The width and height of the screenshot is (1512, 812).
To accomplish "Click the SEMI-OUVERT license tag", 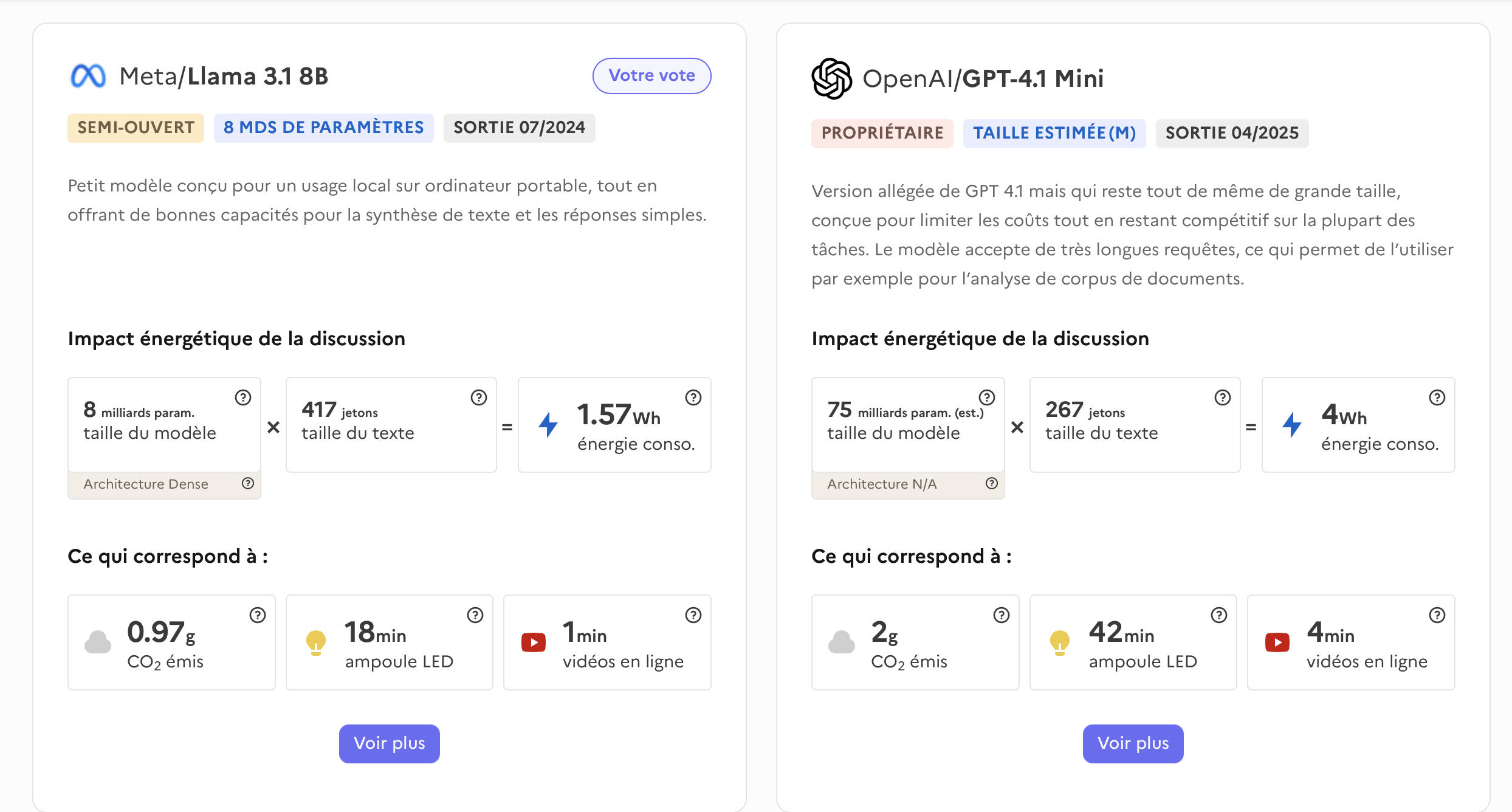I will tap(136, 128).
